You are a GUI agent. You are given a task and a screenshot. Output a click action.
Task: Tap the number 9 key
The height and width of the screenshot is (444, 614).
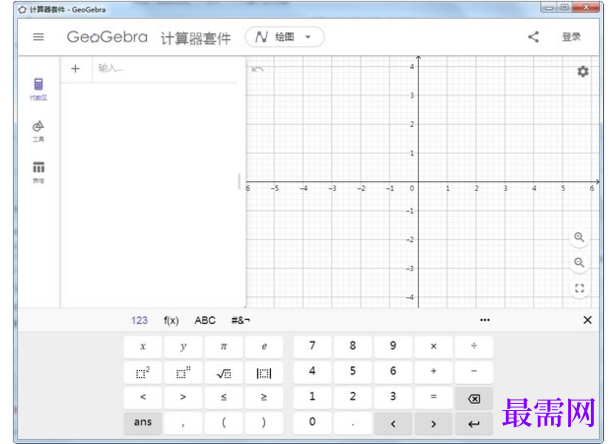[x=393, y=346]
